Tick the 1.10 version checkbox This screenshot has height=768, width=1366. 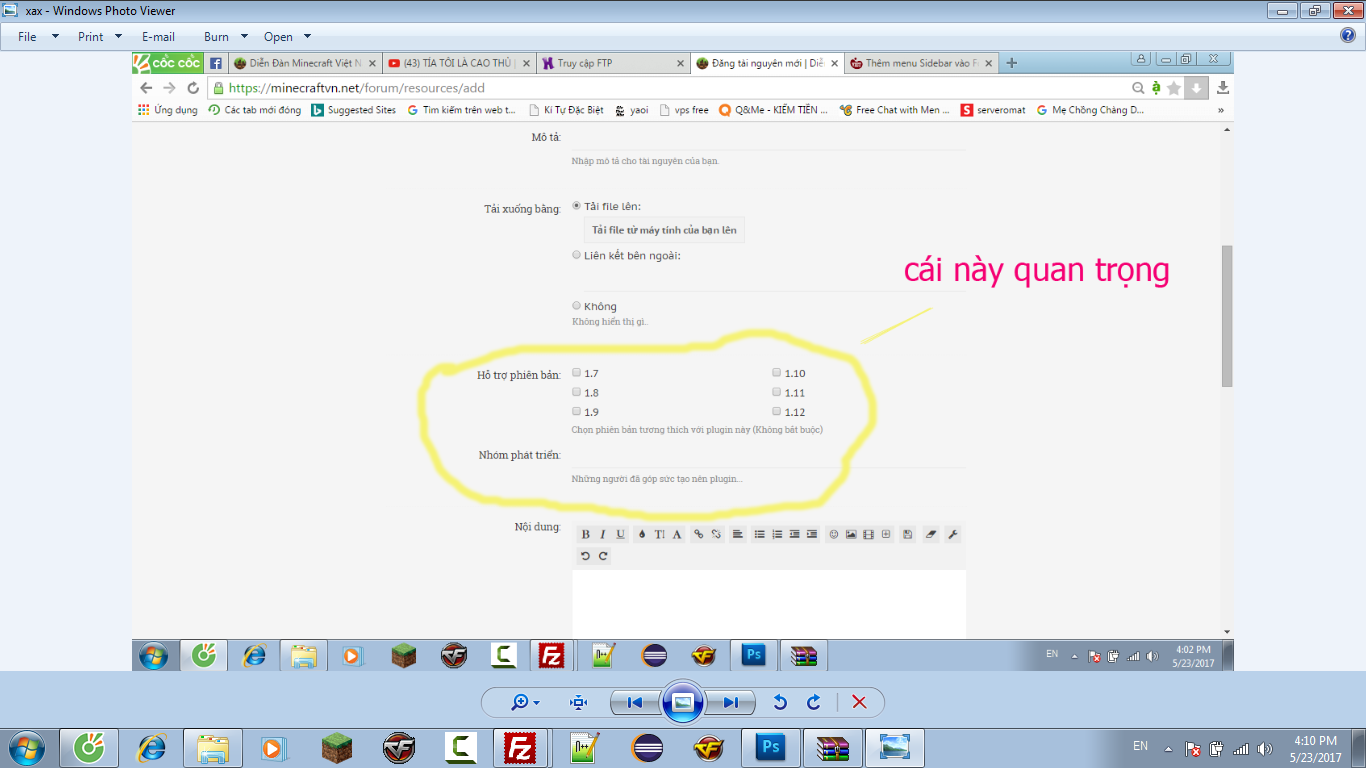click(777, 373)
